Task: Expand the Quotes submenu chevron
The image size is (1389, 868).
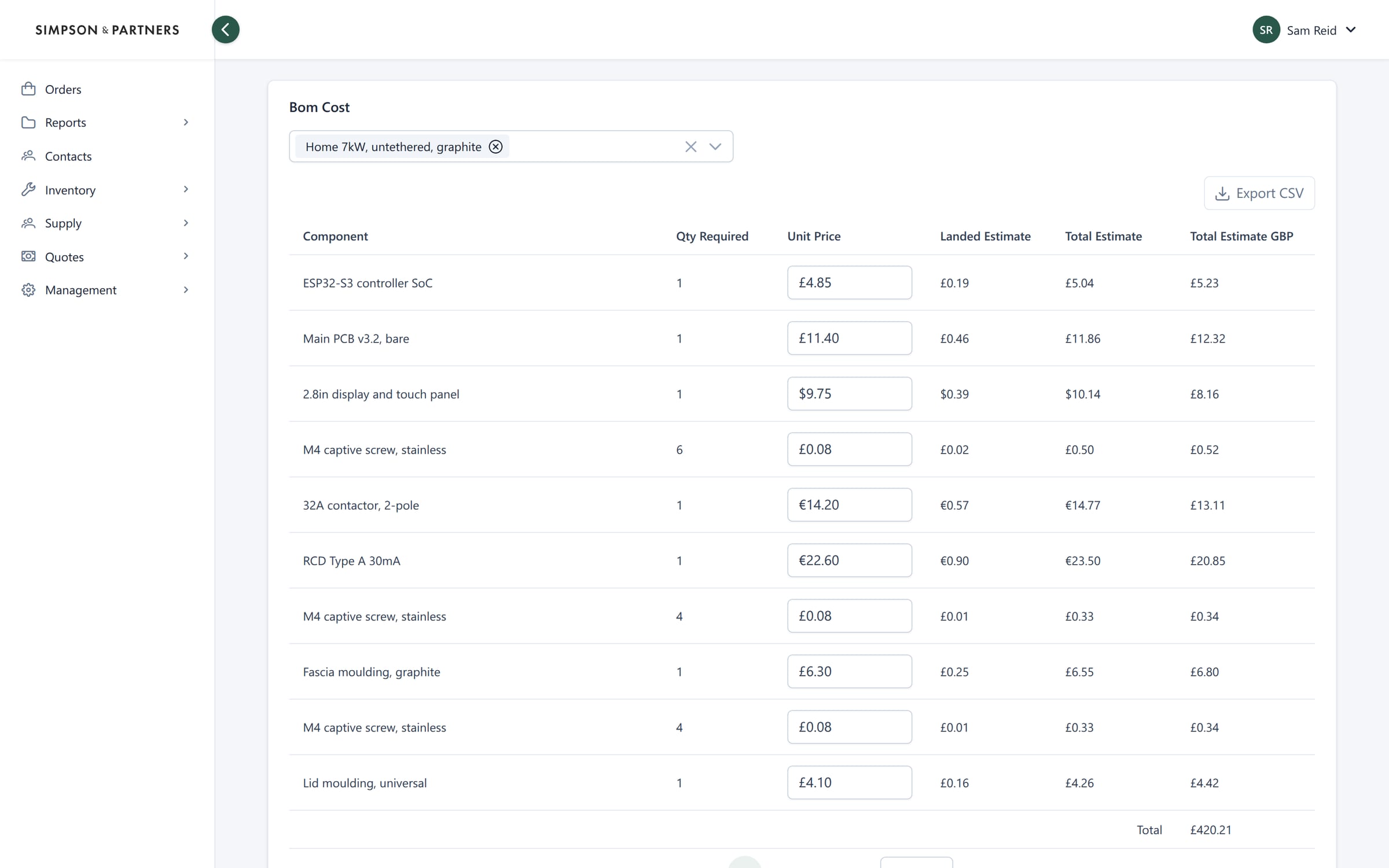Action: pyautogui.click(x=186, y=256)
